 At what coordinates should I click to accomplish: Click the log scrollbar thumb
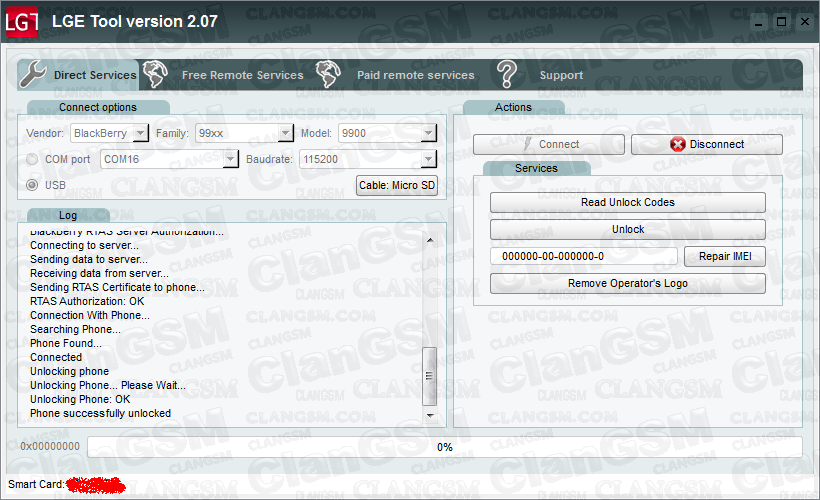click(x=429, y=376)
